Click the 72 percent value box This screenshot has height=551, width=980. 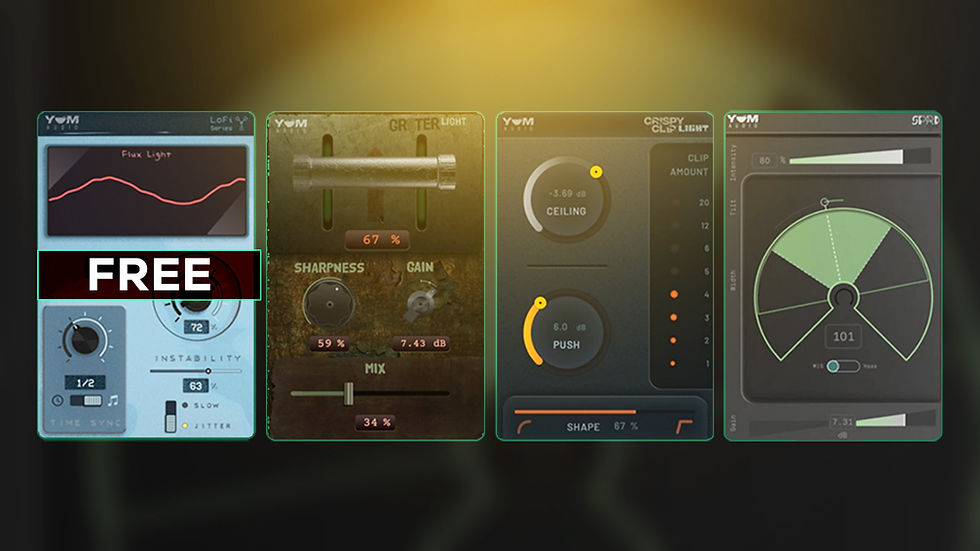coord(196,327)
